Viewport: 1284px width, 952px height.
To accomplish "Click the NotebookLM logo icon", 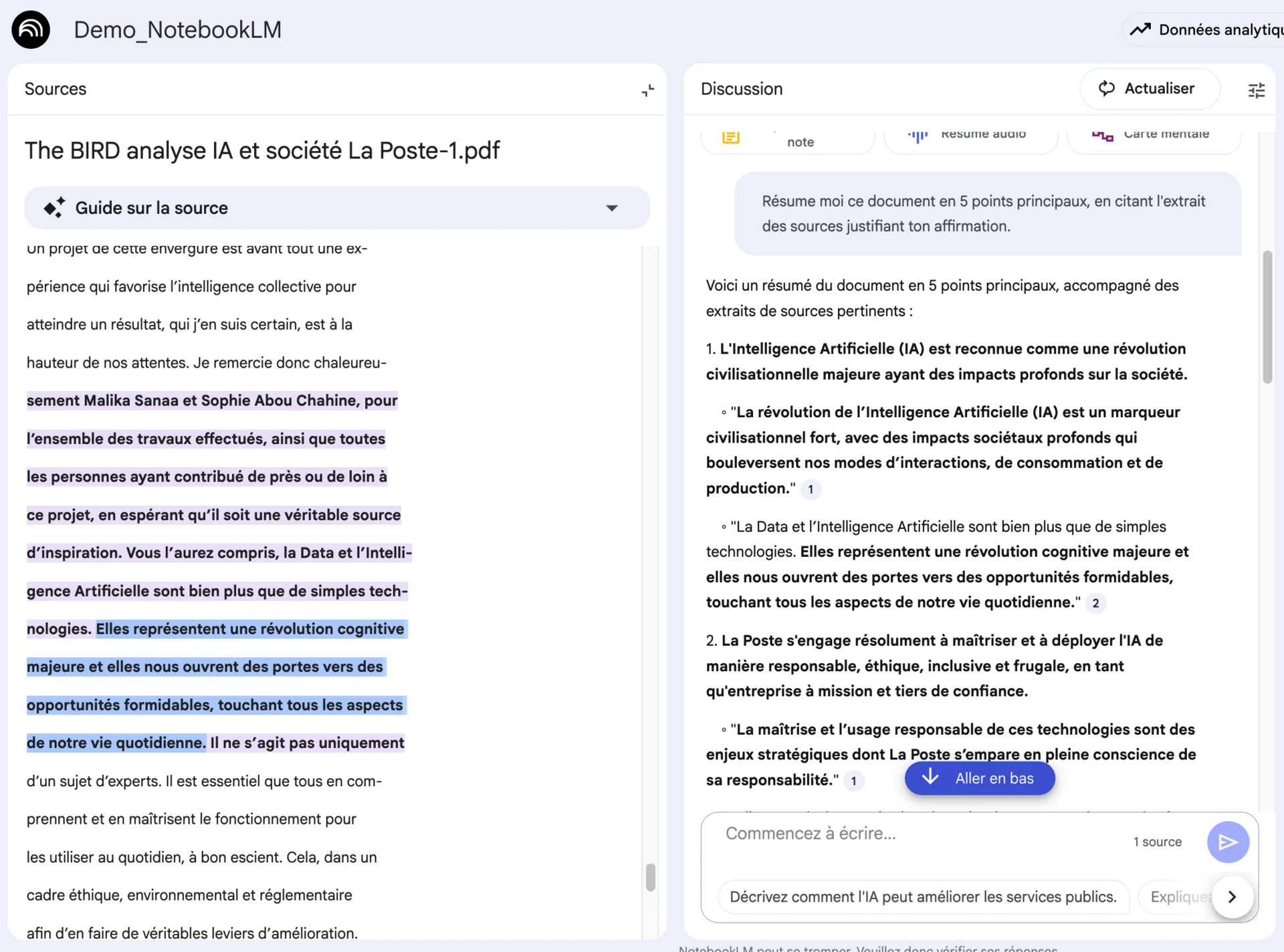I will pos(31,29).
